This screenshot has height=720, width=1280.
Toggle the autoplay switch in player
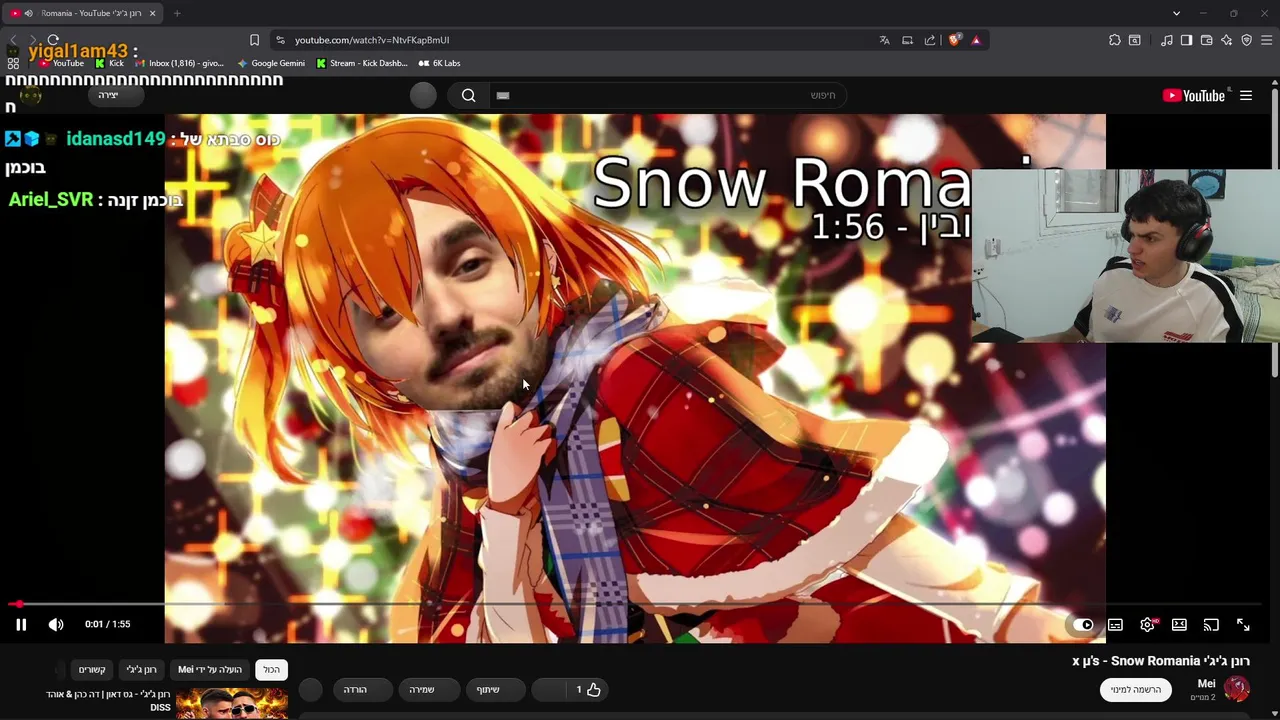tap(1083, 625)
